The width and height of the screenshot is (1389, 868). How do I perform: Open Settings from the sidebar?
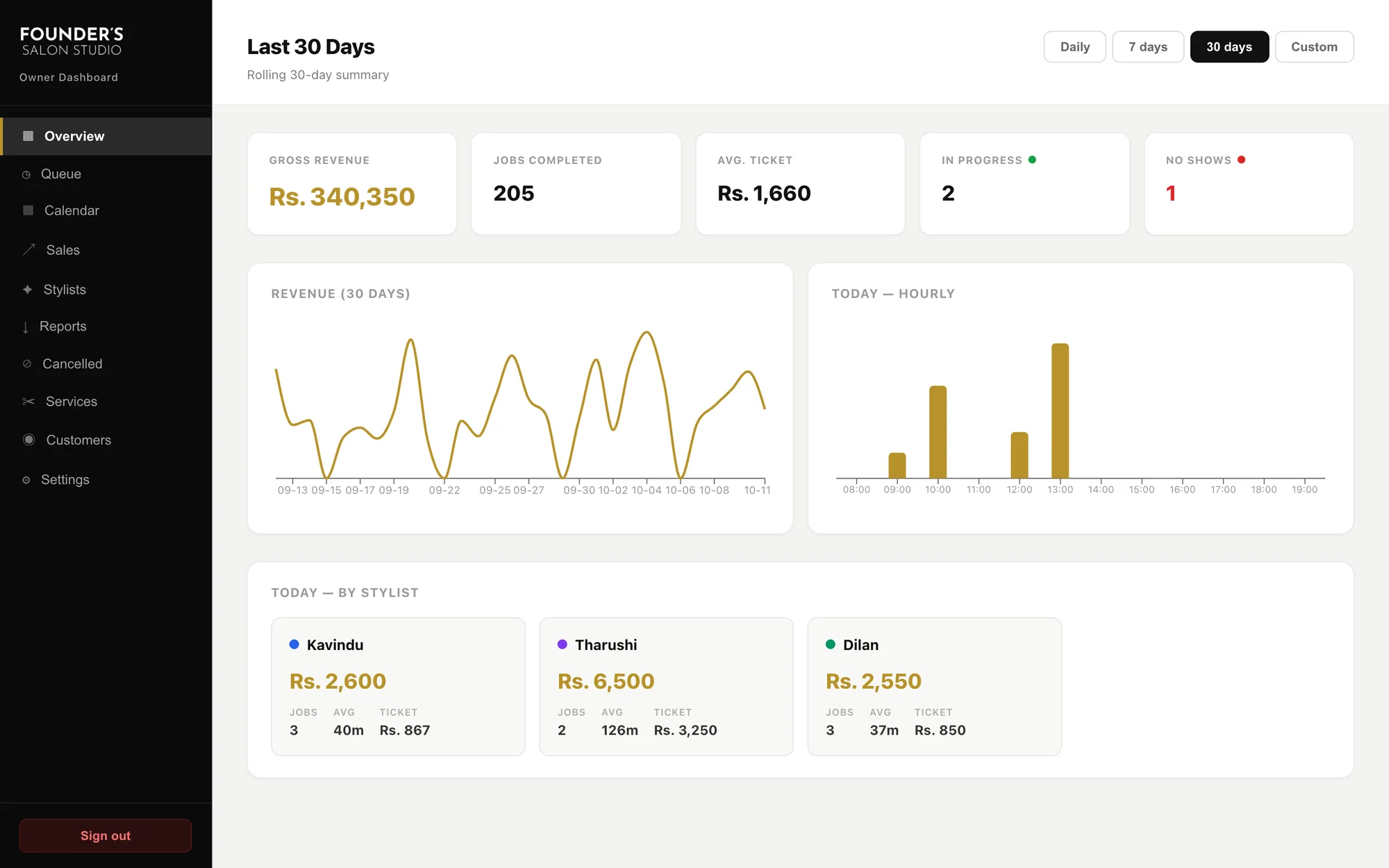coord(106,480)
